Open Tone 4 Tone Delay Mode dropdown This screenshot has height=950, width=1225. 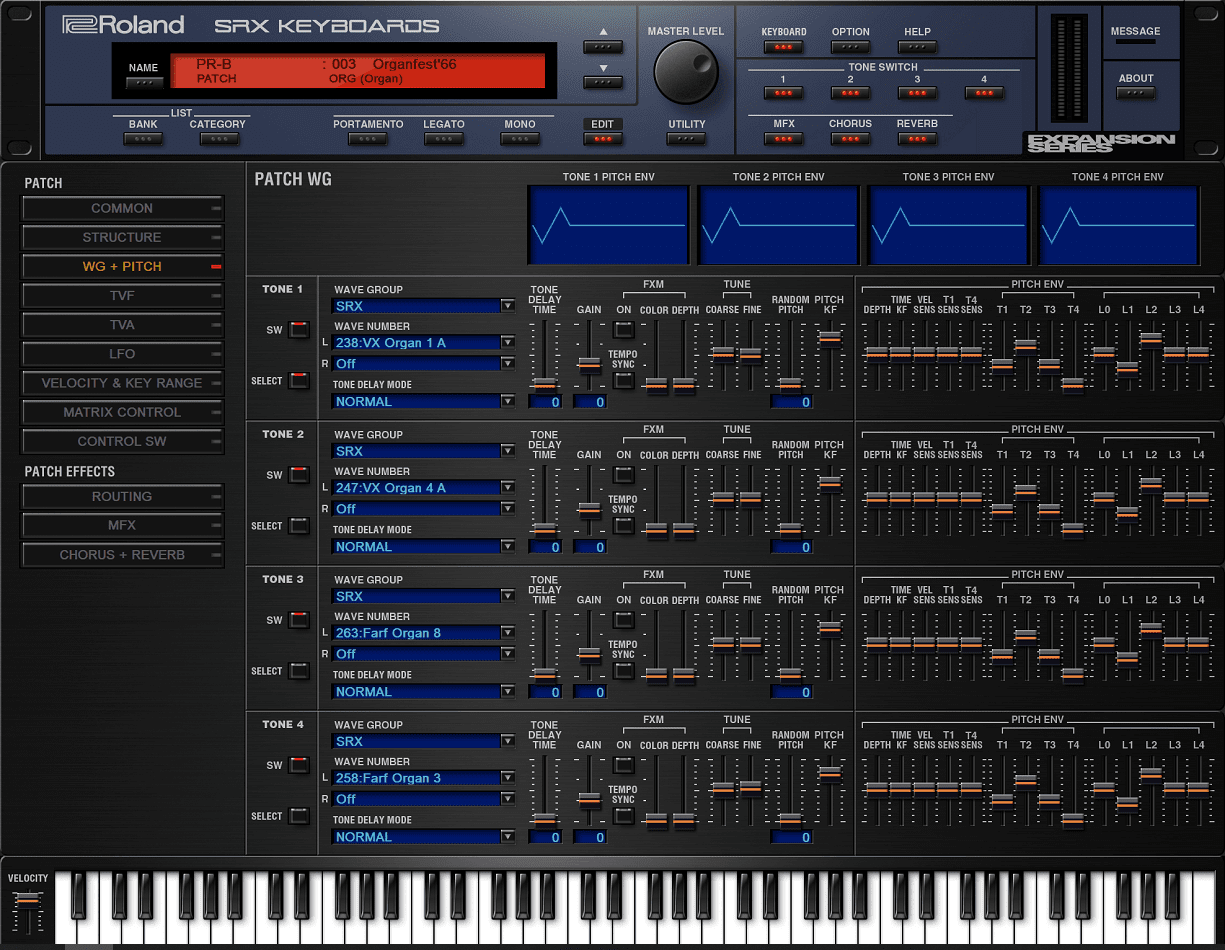(x=424, y=836)
